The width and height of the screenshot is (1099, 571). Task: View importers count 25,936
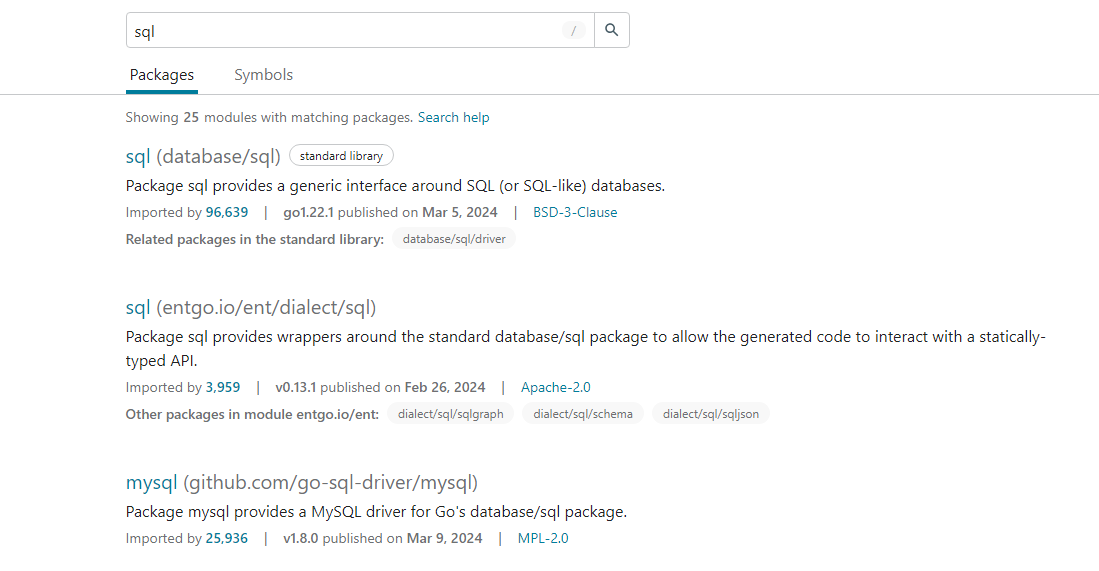[226, 539]
